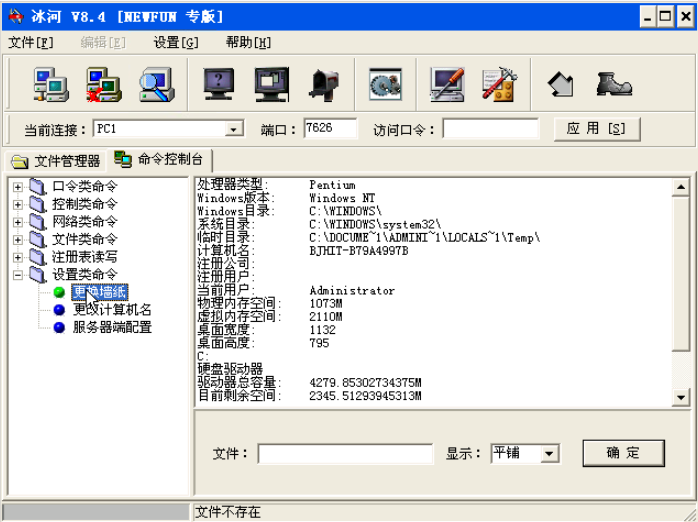
Task: Expand the 网络类命令 tree node
Action: (18, 222)
